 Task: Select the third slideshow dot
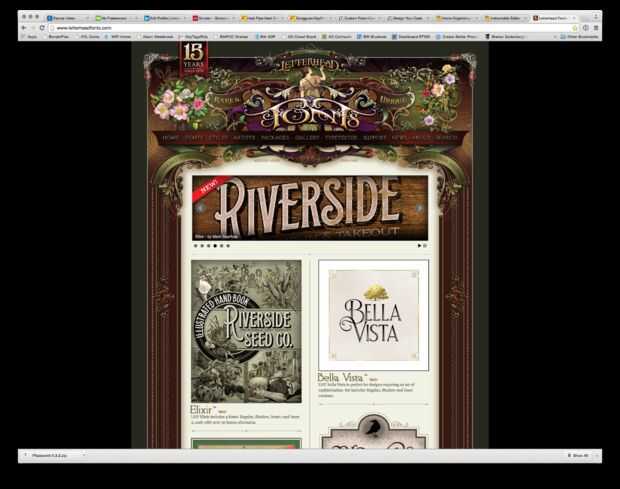208,246
